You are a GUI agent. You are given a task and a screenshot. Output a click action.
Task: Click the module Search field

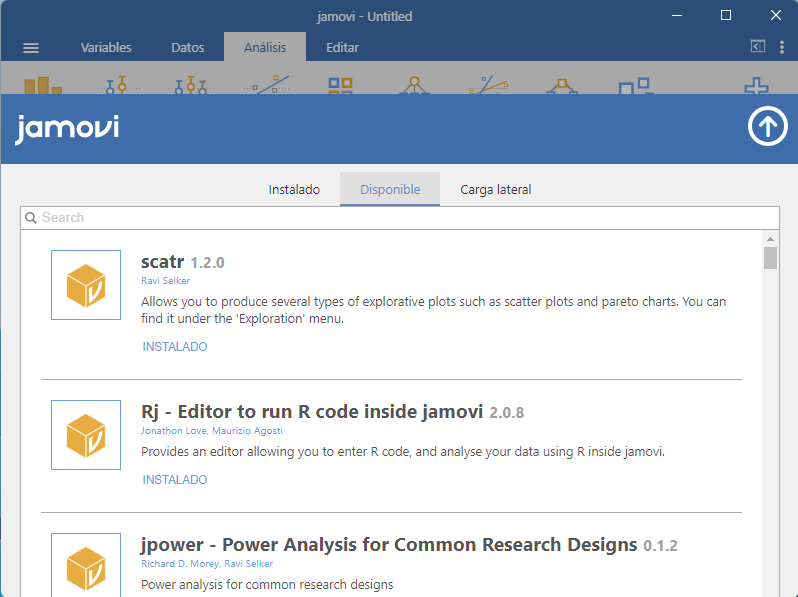[x=400, y=217]
